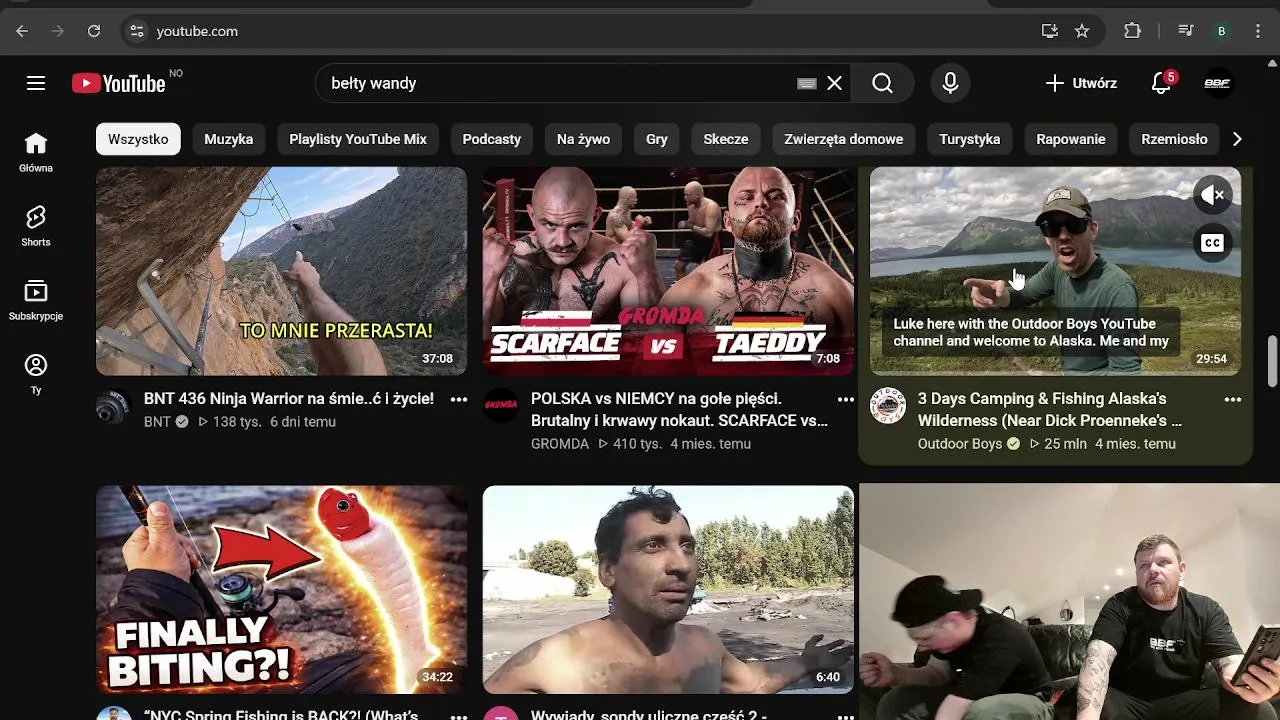Open the BNT 436 Ninja Warrior title
Viewport: 1280px width, 720px height.
tap(289, 399)
